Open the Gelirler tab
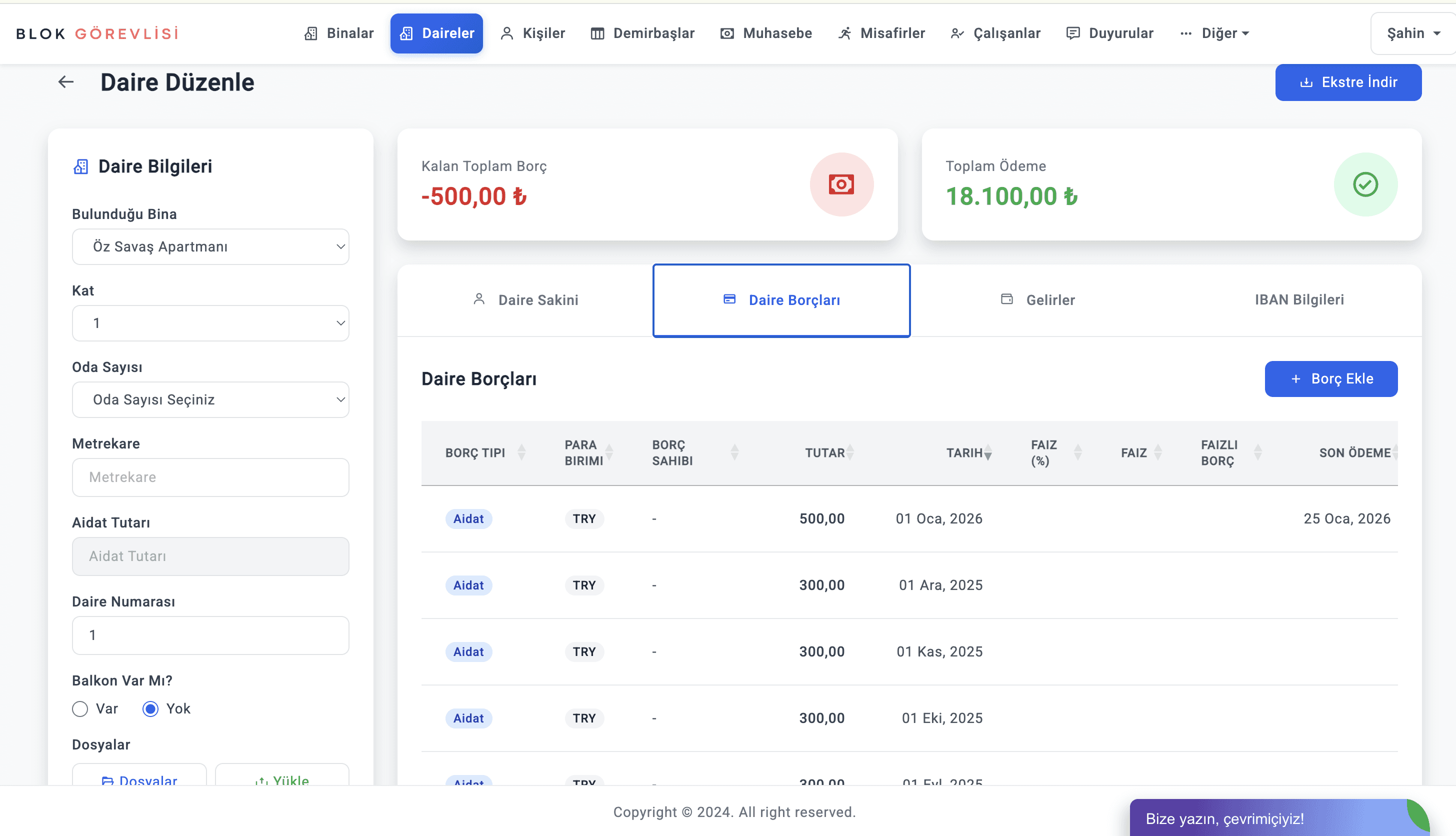This screenshot has width=1456, height=836. (x=1037, y=299)
